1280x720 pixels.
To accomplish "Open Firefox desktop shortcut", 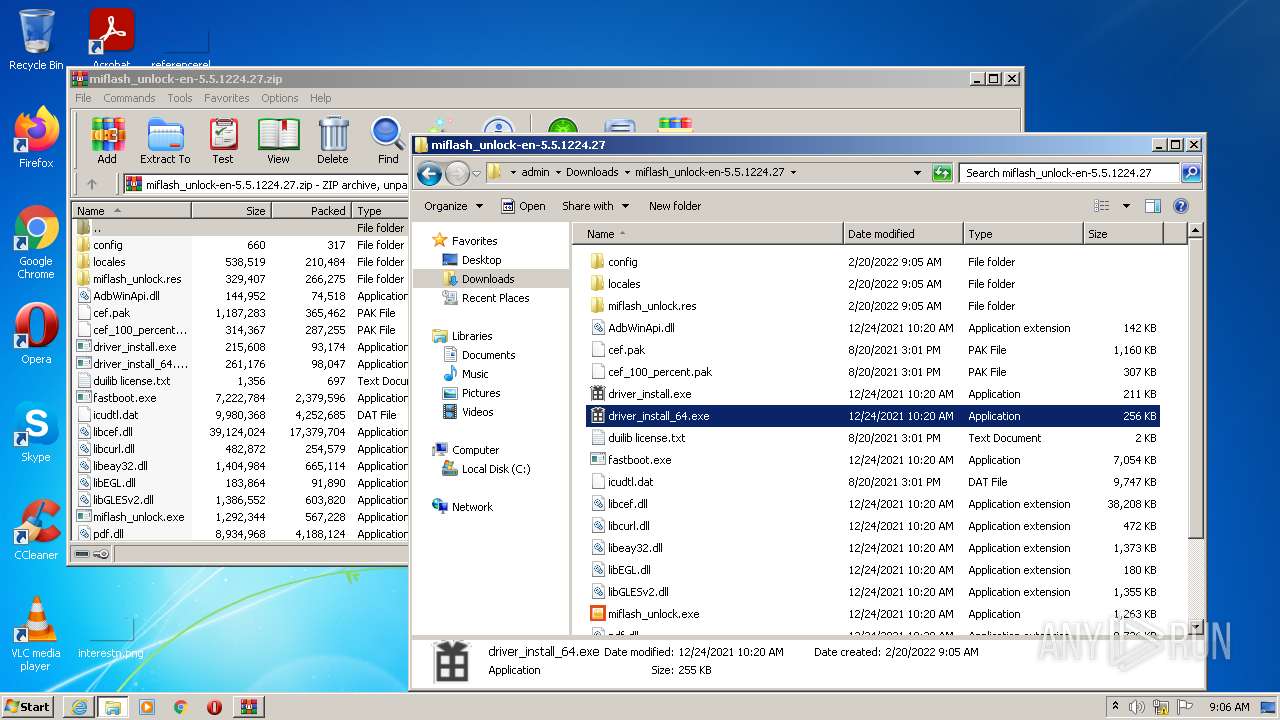I will pyautogui.click(x=36, y=138).
